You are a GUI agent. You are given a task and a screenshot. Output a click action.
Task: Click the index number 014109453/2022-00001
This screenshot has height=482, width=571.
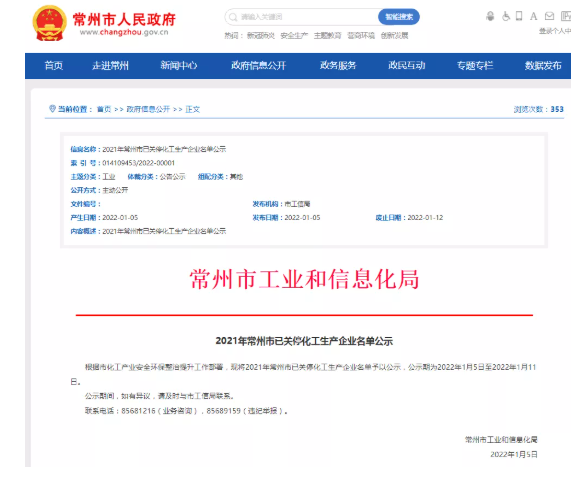pyautogui.click(x=138, y=163)
